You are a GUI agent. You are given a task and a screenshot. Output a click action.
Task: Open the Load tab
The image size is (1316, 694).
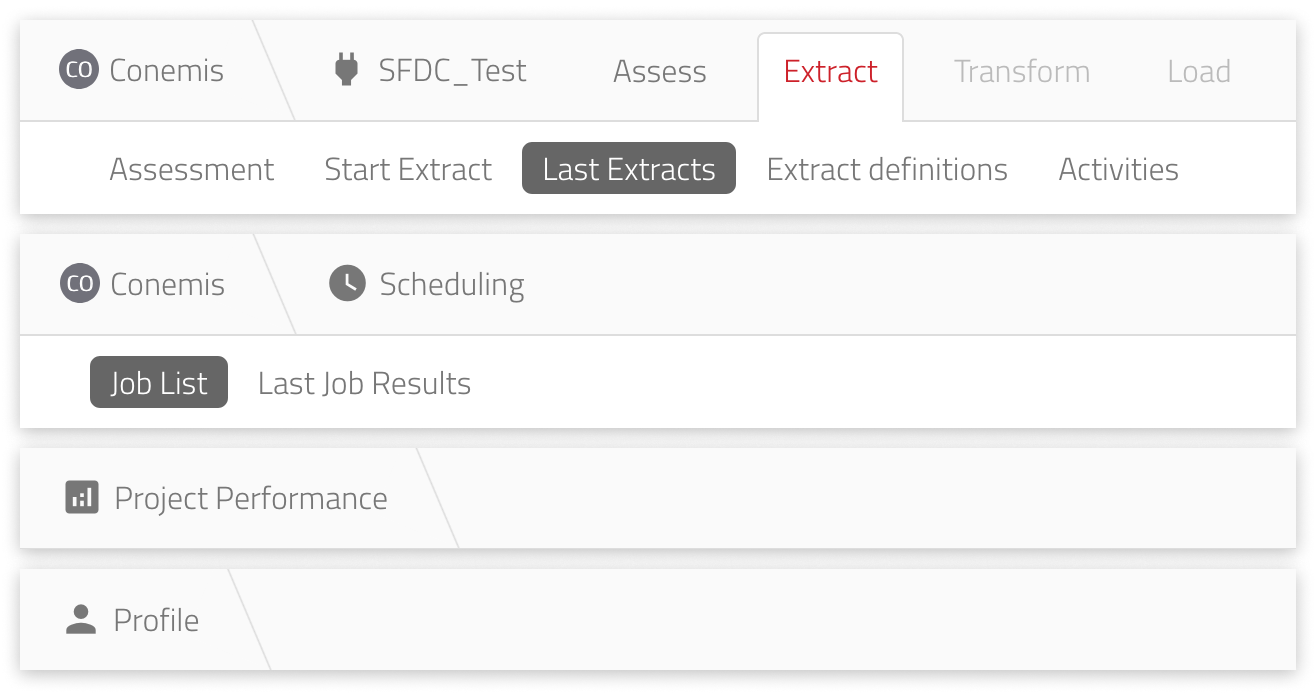click(x=1198, y=71)
